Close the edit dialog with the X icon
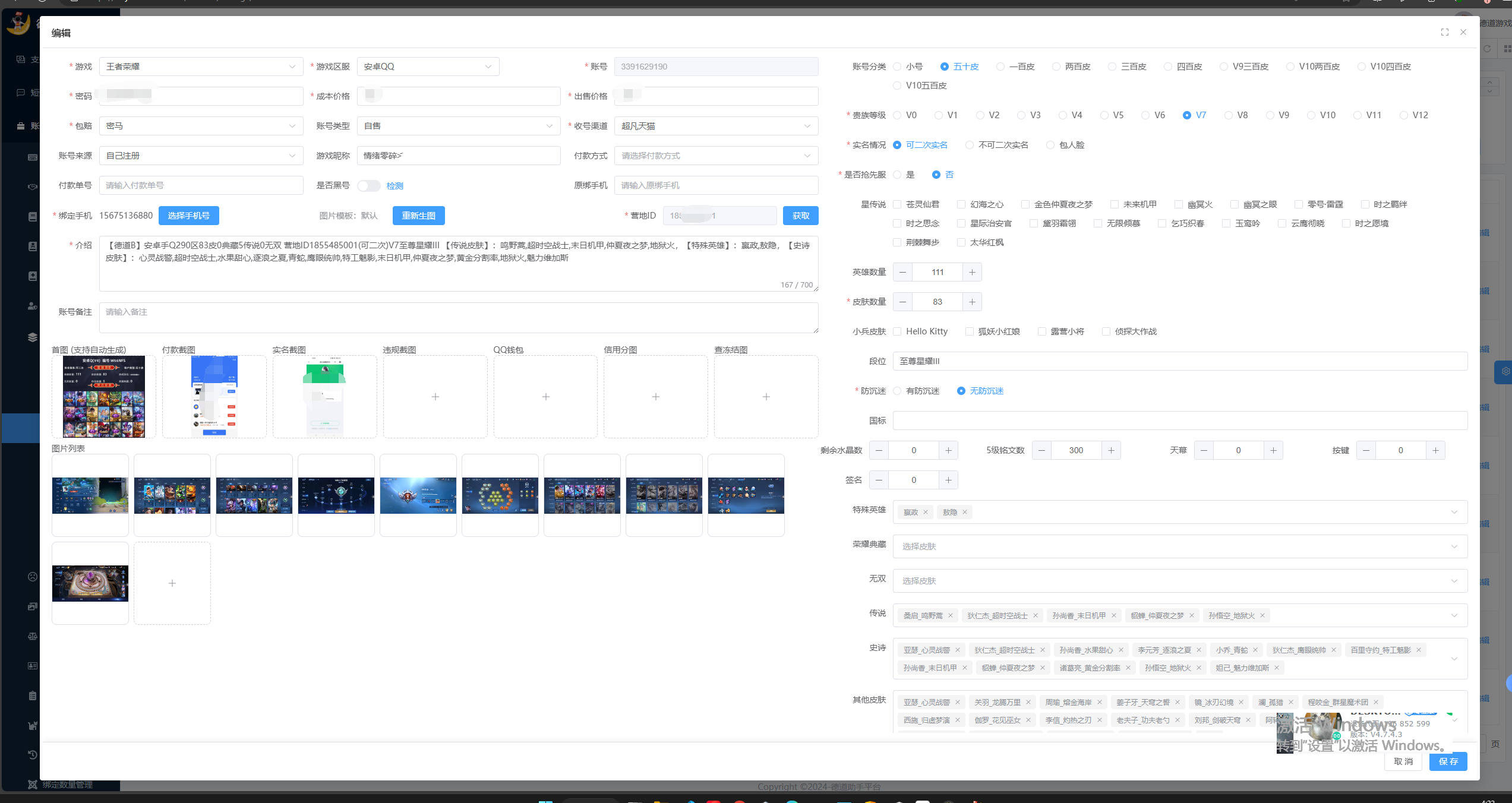The width and height of the screenshot is (1512, 803). (1463, 32)
